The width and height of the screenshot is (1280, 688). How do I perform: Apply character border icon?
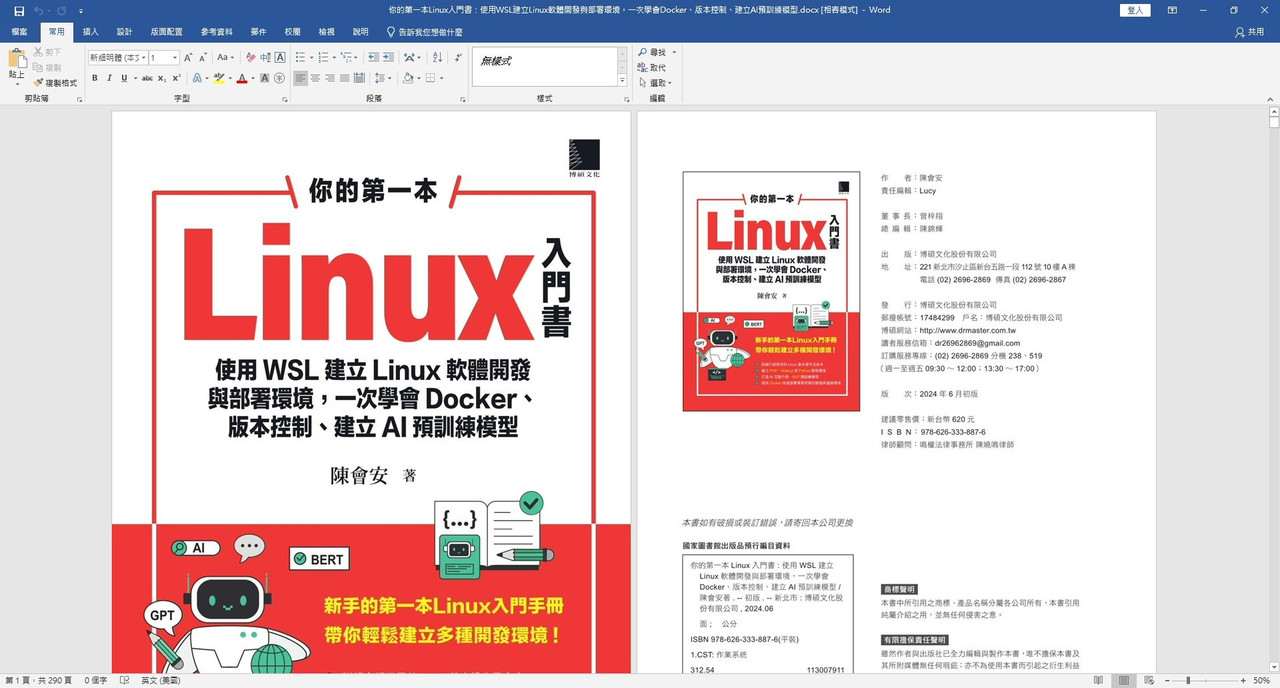pyautogui.click(x=280, y=58)
